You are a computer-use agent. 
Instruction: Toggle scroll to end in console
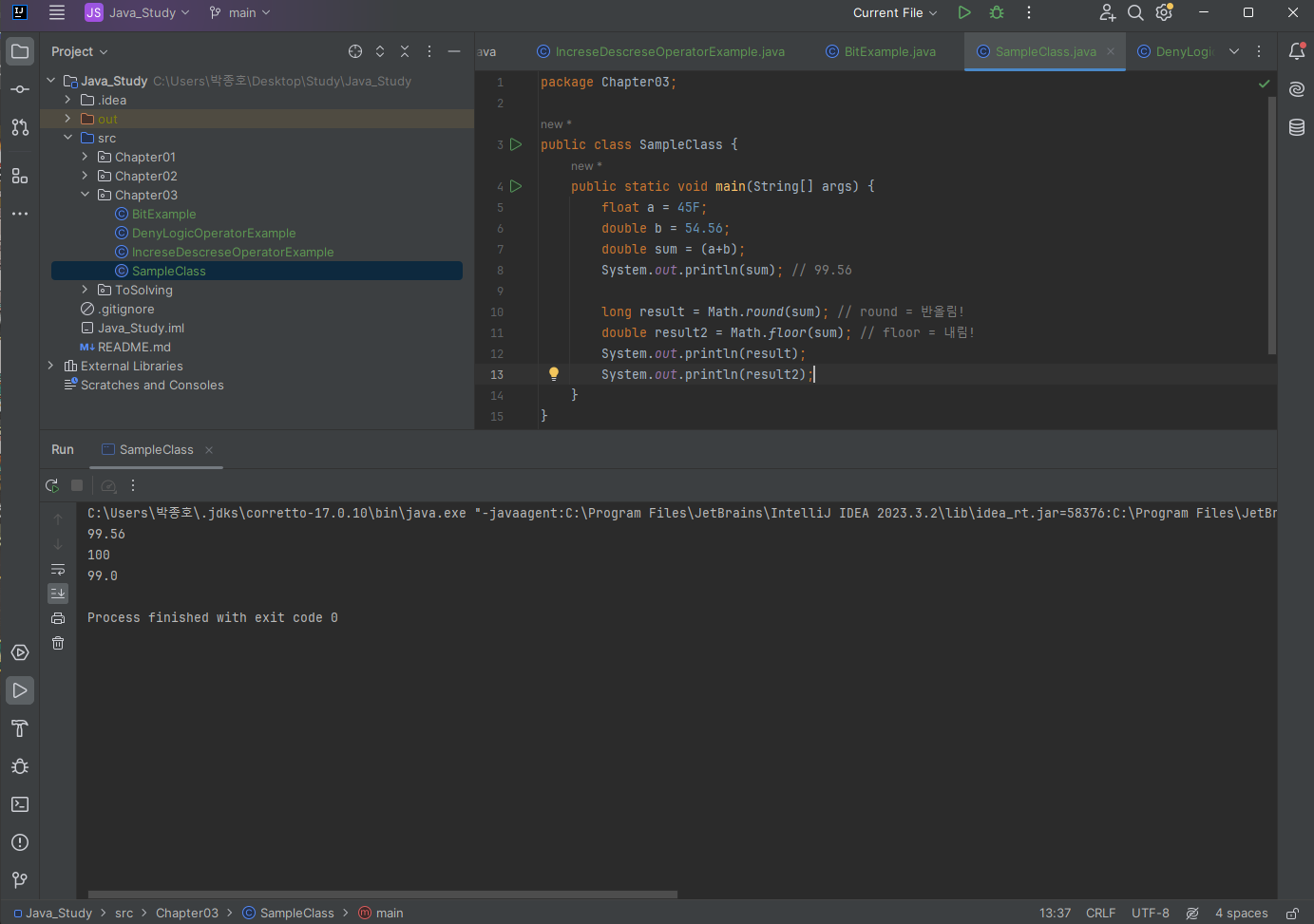[x=58, y=593]
